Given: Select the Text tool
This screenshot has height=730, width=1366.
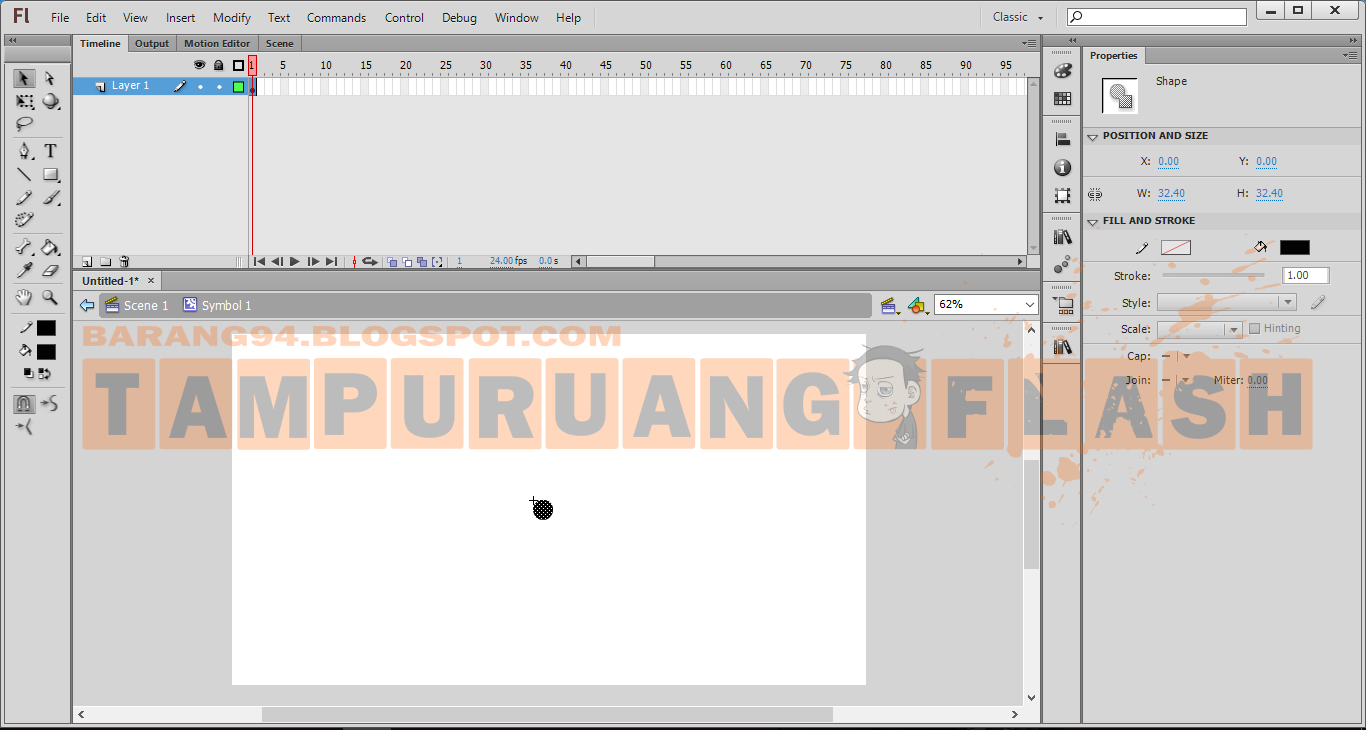Looking at the screenshot, I should 50,151.
